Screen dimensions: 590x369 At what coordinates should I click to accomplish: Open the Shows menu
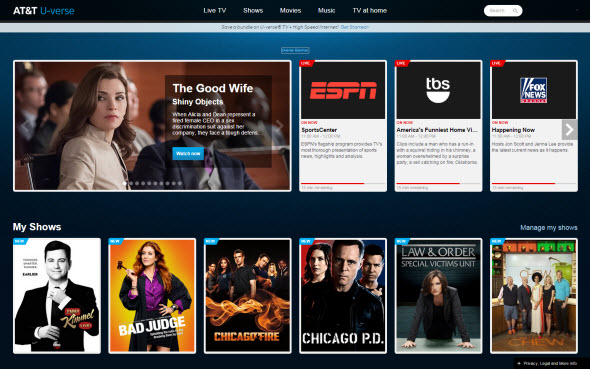tap(253, 11)
